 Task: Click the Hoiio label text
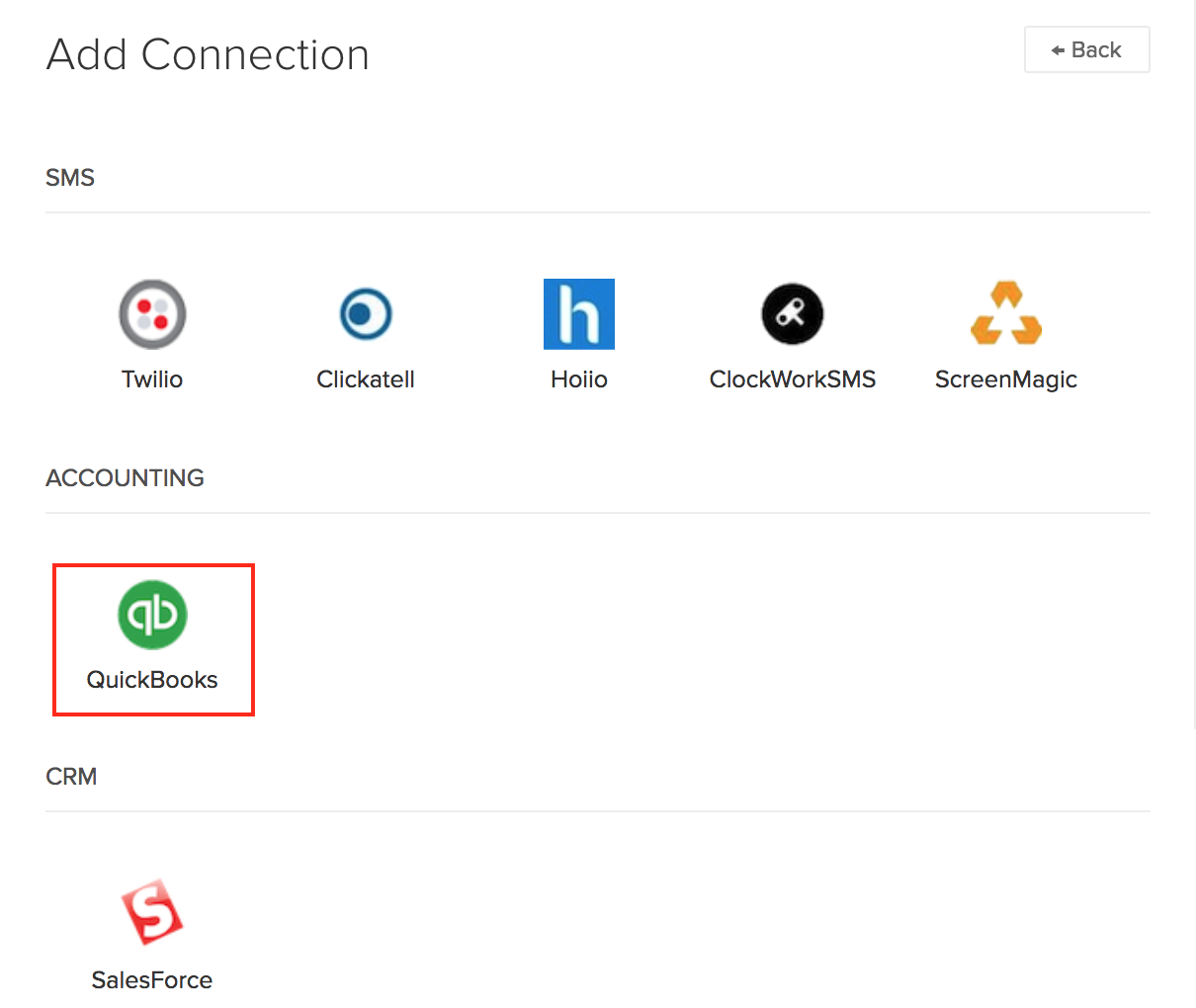[578, 378]
